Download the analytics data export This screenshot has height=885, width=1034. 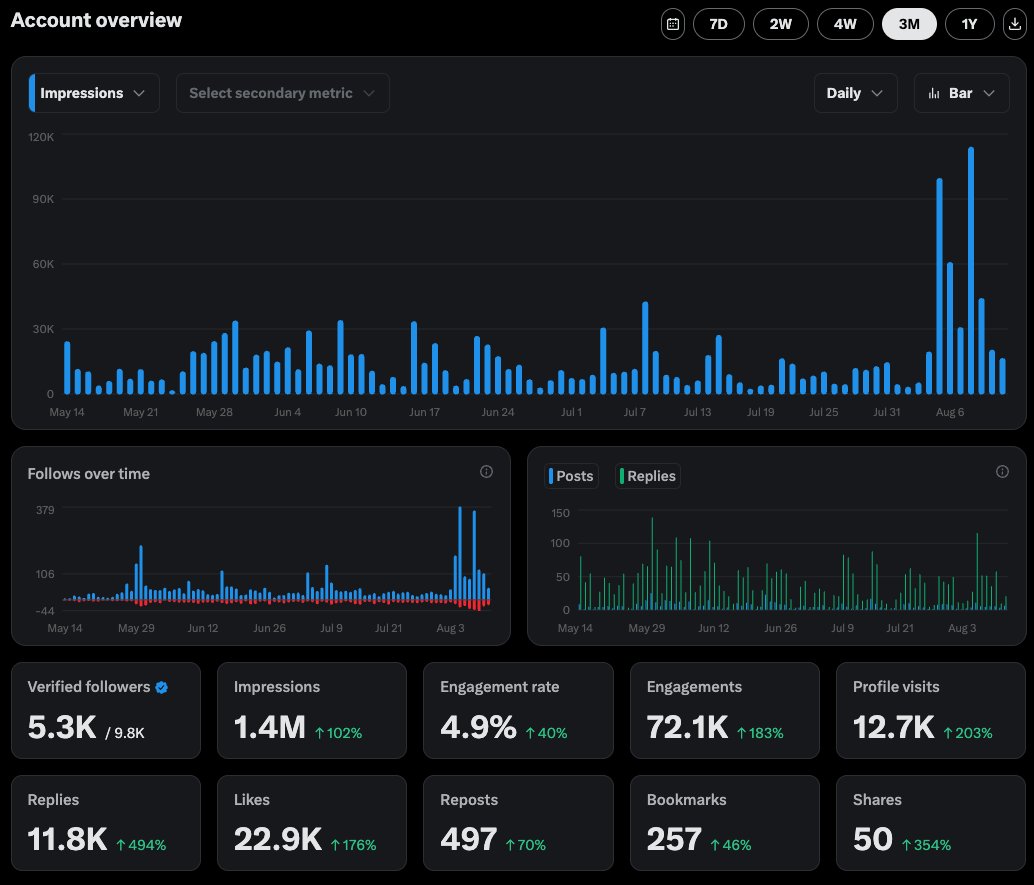pos(1014,24)
